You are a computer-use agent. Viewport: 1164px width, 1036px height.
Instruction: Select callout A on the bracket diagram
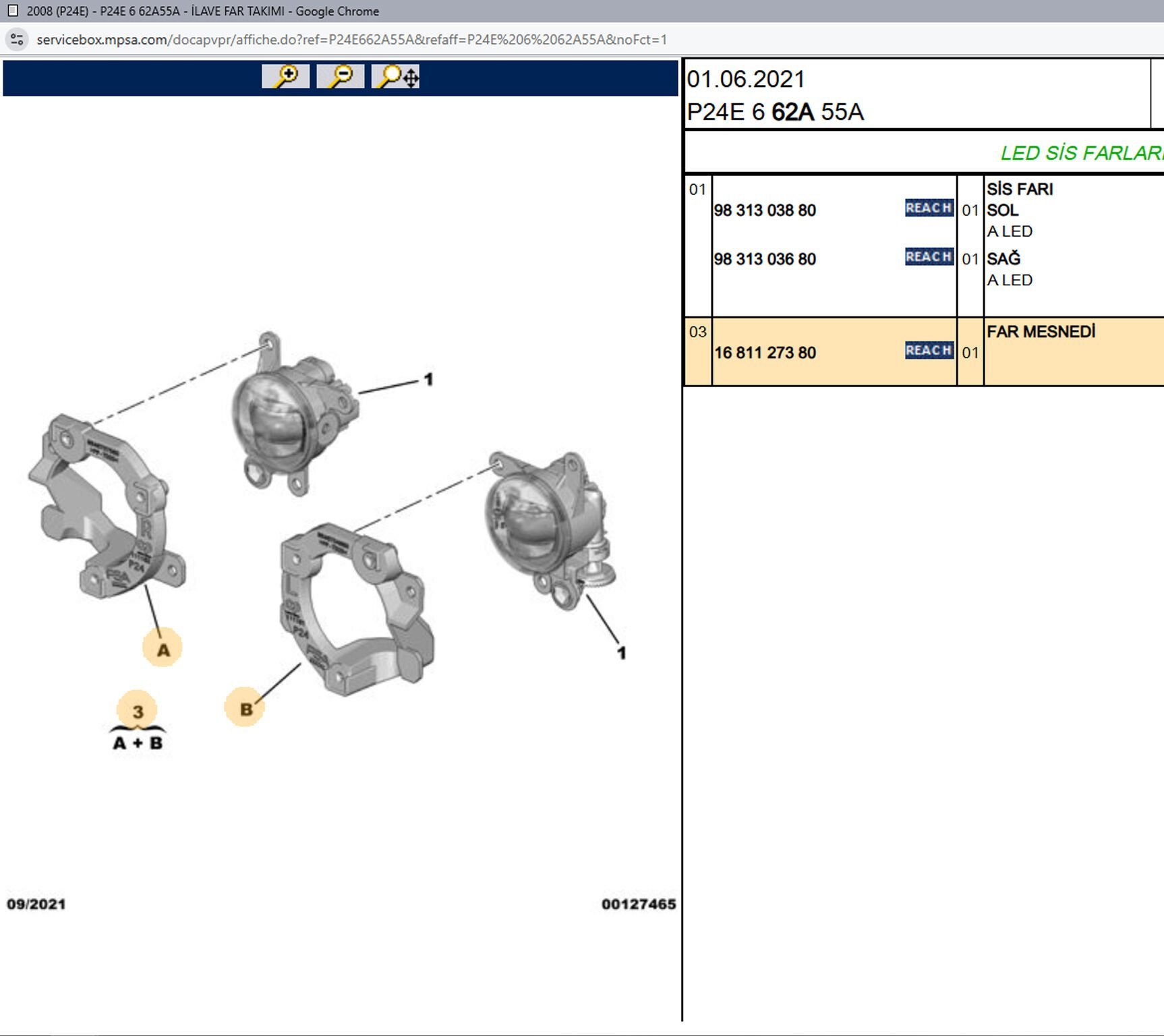pos(163,649)
